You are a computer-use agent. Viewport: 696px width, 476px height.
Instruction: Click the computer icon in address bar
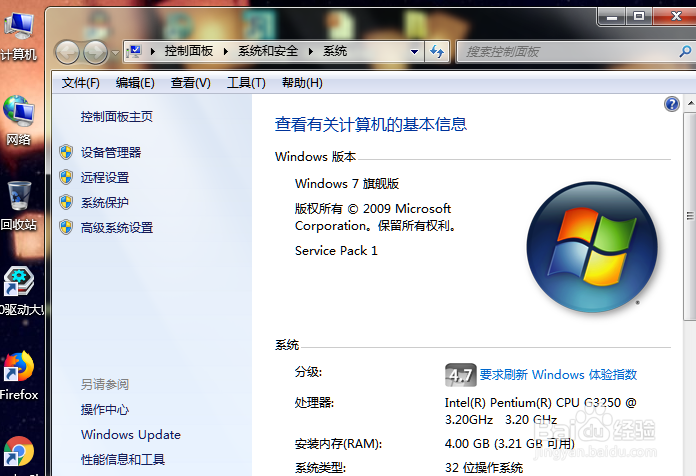coord(134,52)
